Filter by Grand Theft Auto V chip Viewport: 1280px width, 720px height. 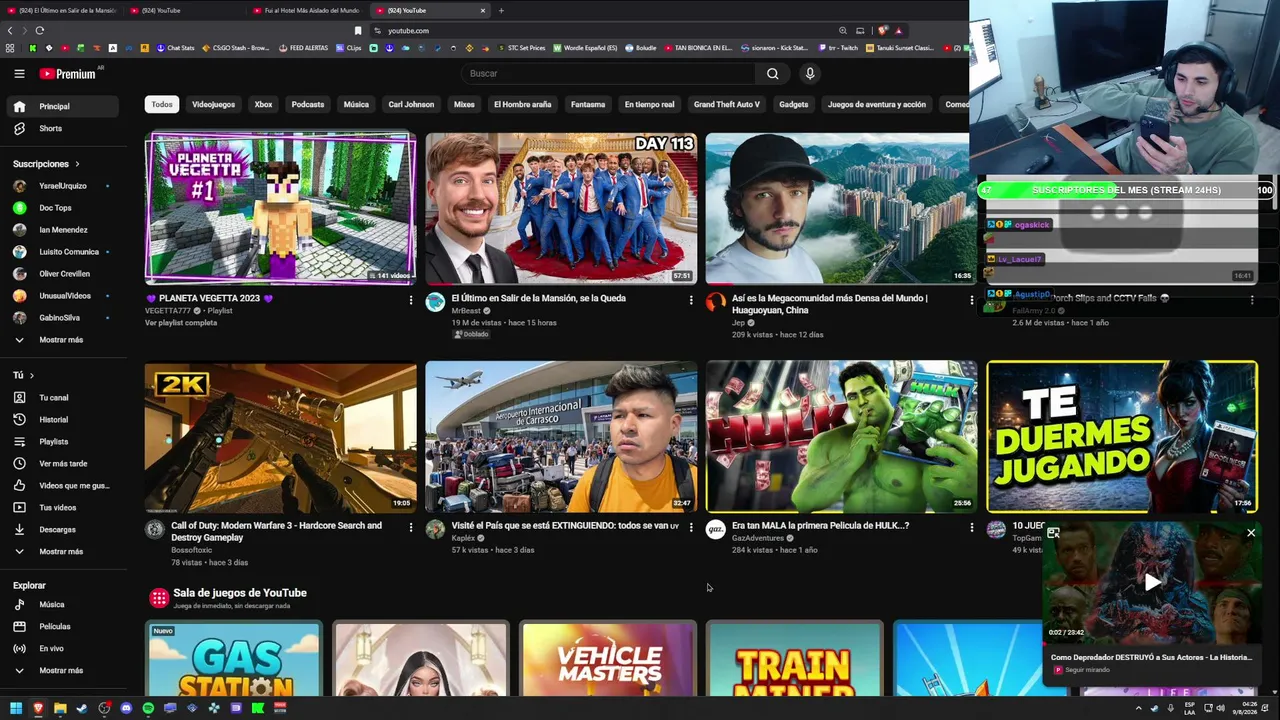(727, 104)
